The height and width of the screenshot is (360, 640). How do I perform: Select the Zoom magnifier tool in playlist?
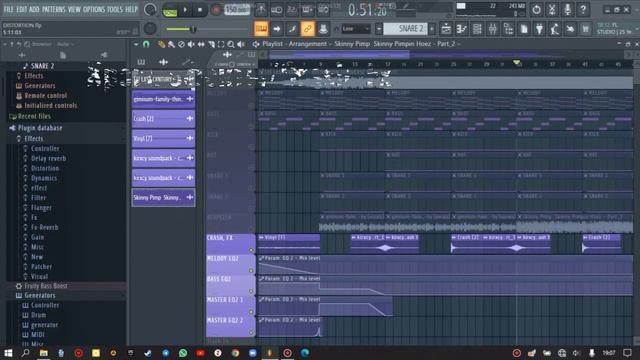point(231,44)
